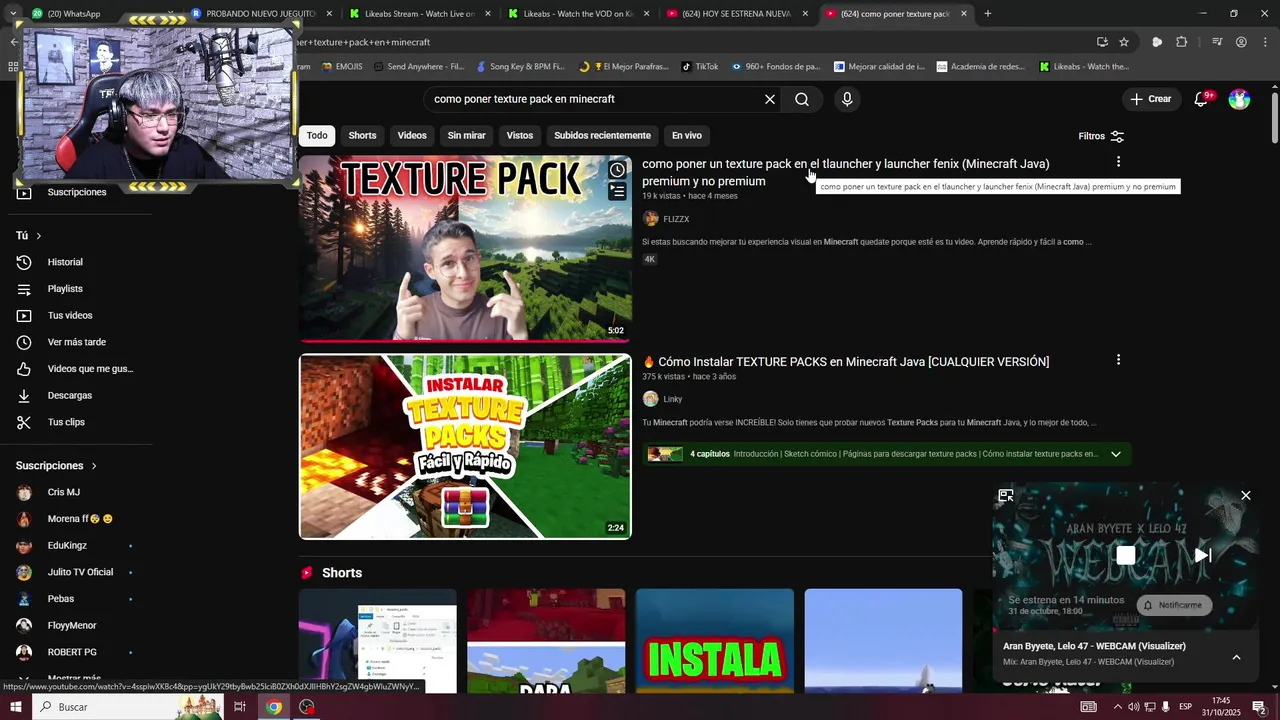
Task: Expand the Suscripciones section heading
Action: pyautogui.click(x=56, y=466)
